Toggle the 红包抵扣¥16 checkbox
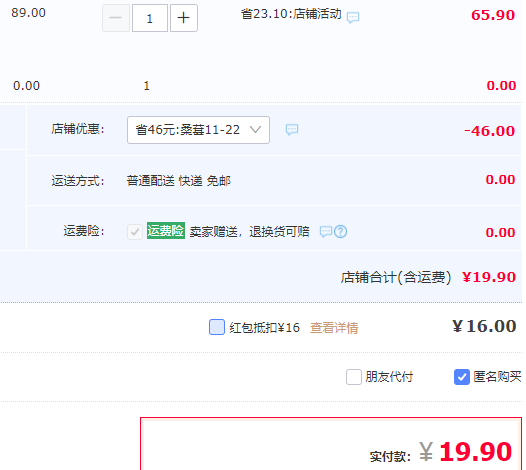Screen dimensions: 526x470 point(217,327)
